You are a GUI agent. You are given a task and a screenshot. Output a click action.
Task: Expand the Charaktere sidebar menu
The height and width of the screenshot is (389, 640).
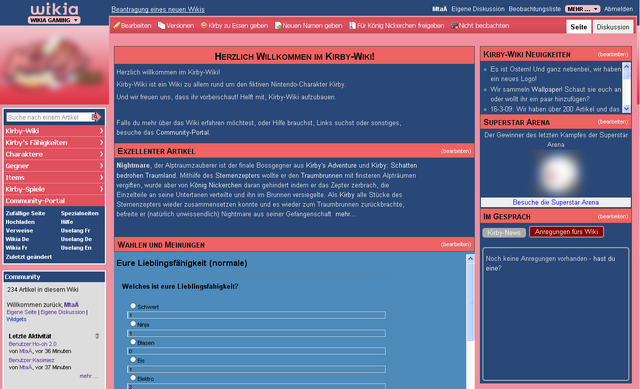[54, 154]
